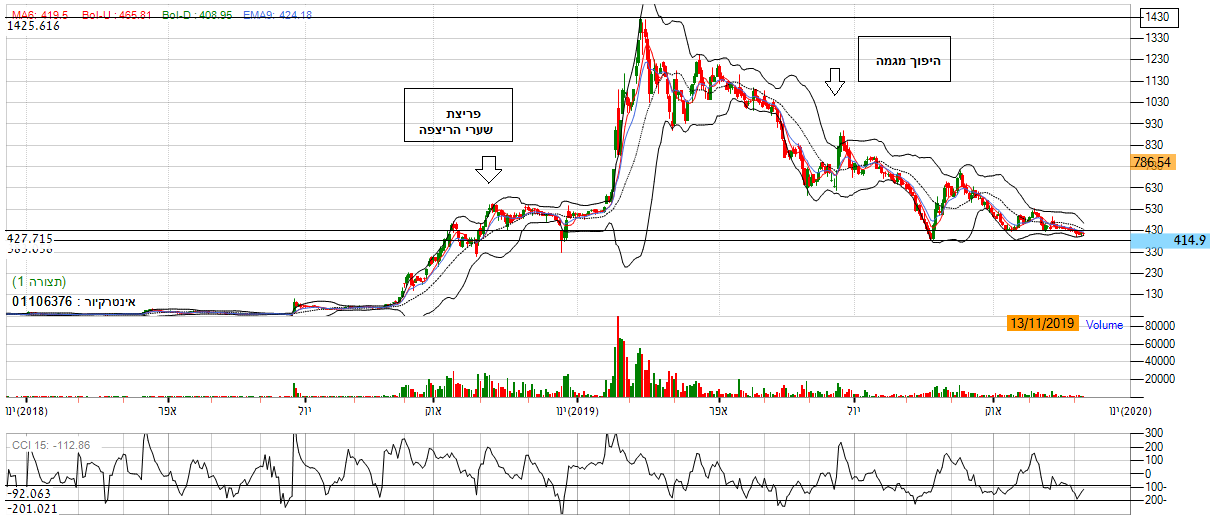Image resolution: width=1210 pixels, height=520 pixels.
Task: Click the orange 13/11/2019 date label
Action: (x=1042, y=323)
